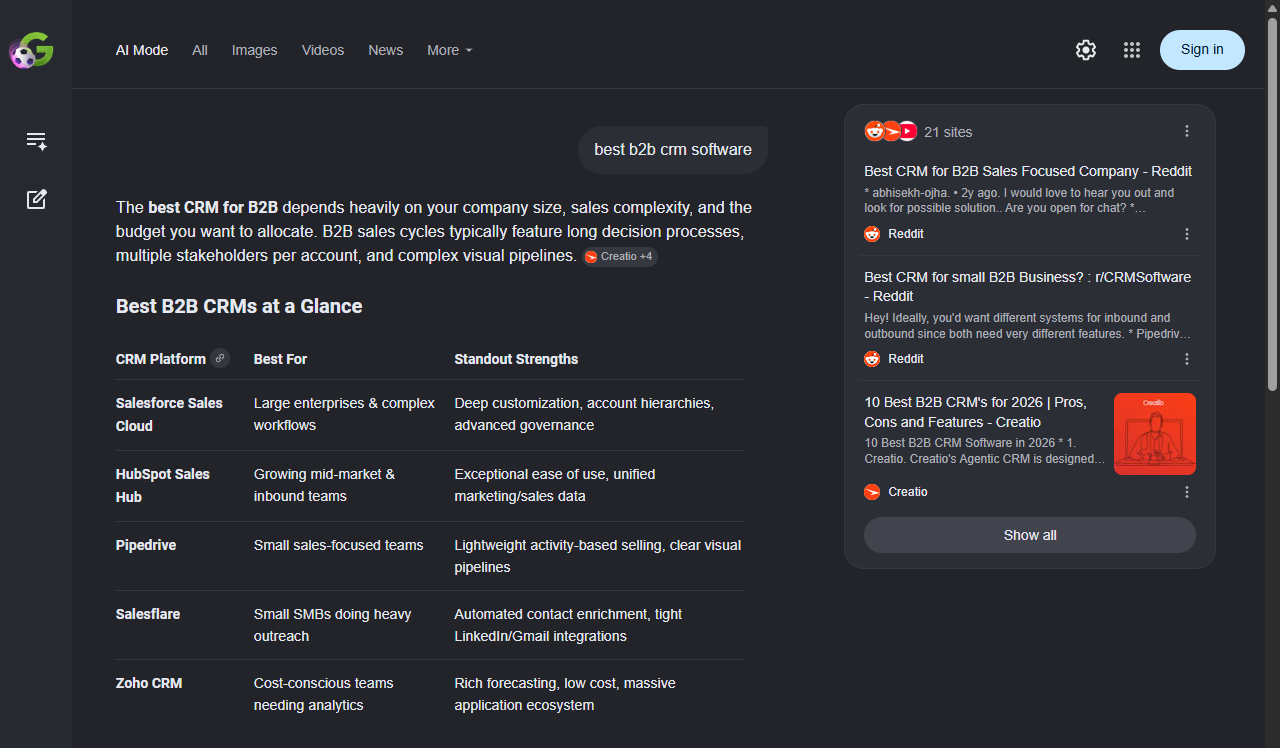This screenshot has width=1280, height=748.
Task: Open three-dot menu for small B2B Business Reddit result
Action: 1187,359
